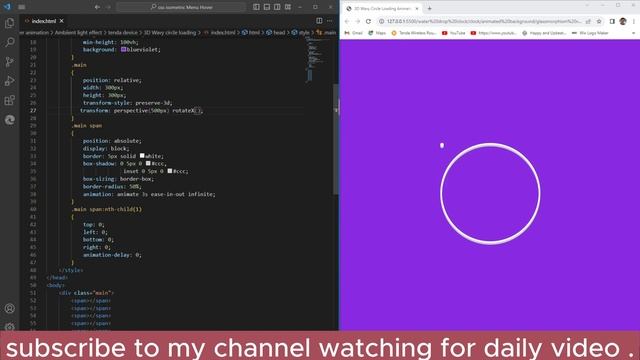
Task: Open the Search view in activity bar
Action: click(9, 42)
